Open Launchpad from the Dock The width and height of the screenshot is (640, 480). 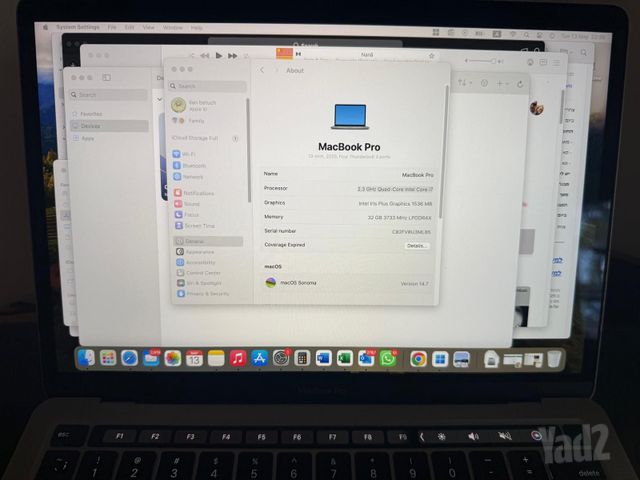(108, 358)
